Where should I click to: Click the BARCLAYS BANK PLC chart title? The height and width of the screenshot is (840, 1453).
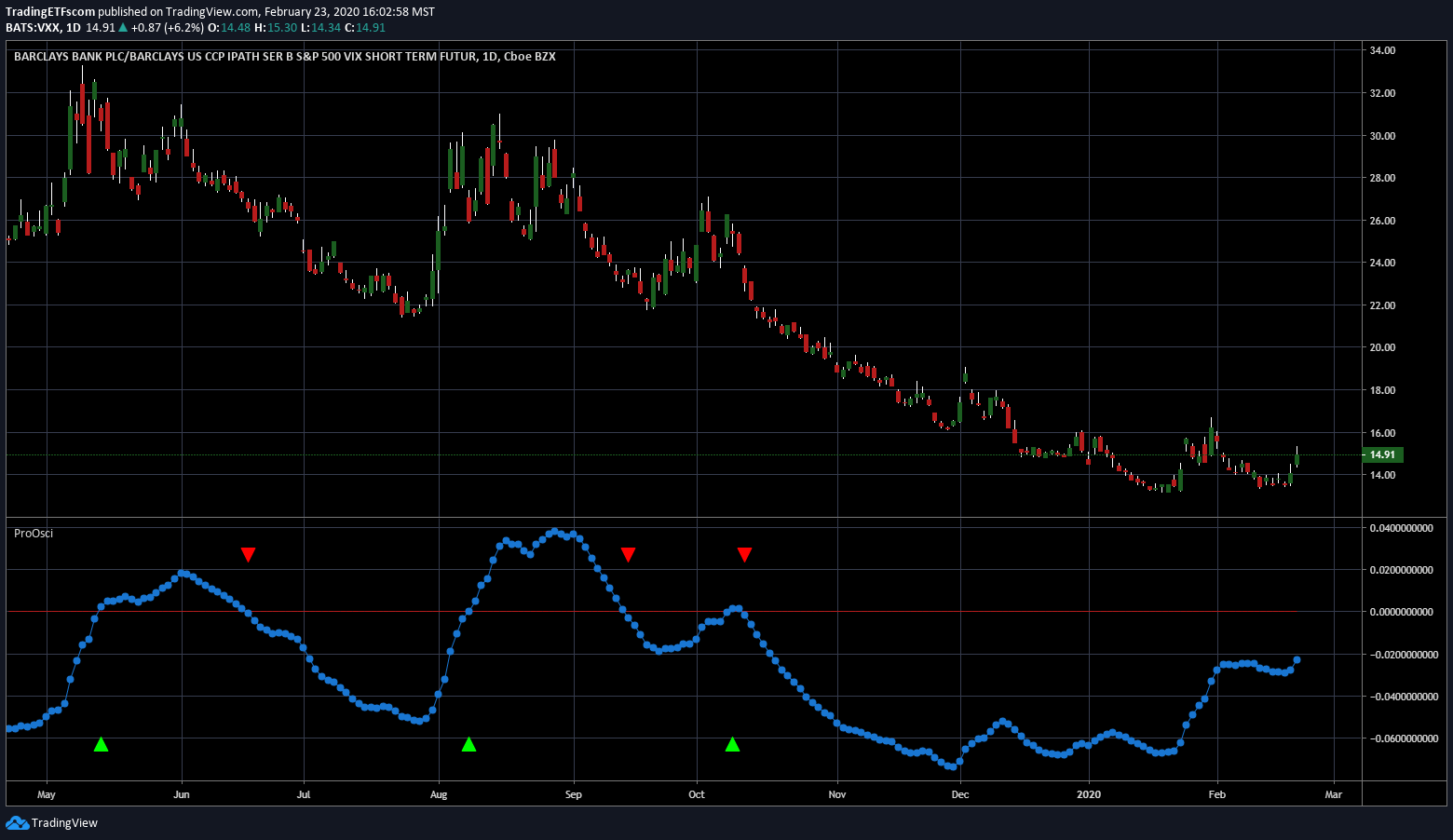[284, 57]
